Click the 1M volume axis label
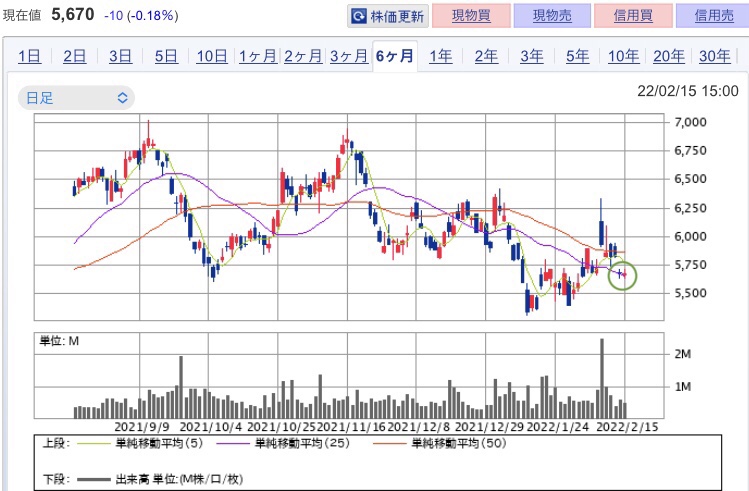Image resolution: width=749 pixels, height=491 pixels. (682, 386)
